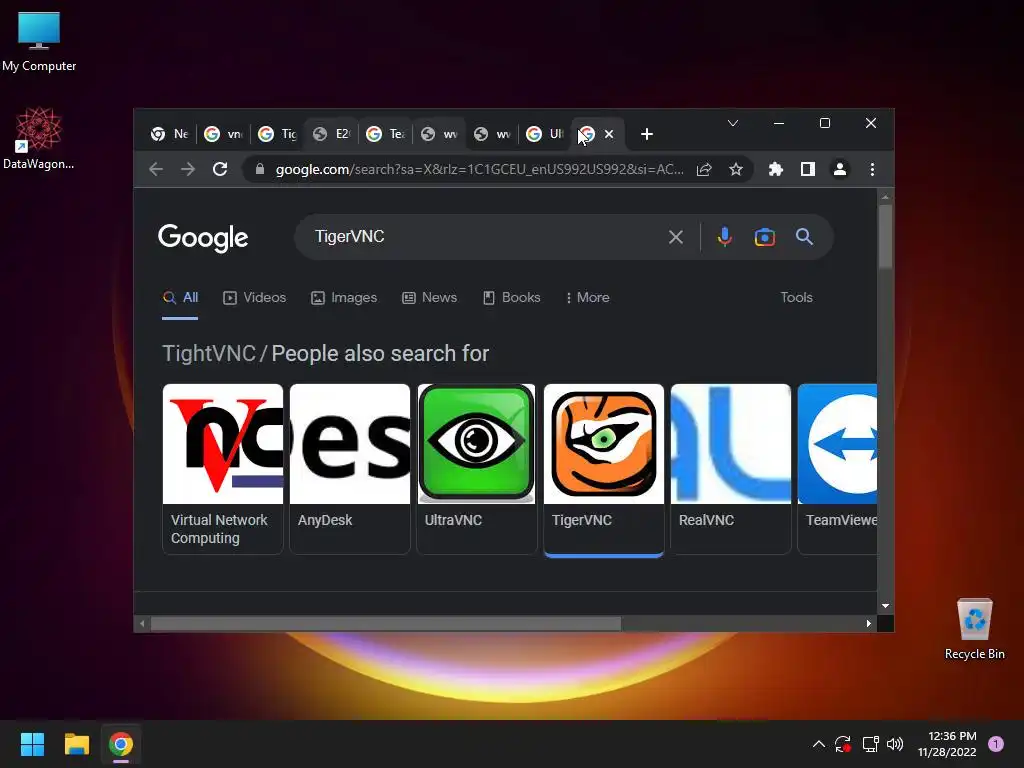Click the horizontal scrollbar right arrow
Screen dimensions: 1024x768
(x=869, y=624)
